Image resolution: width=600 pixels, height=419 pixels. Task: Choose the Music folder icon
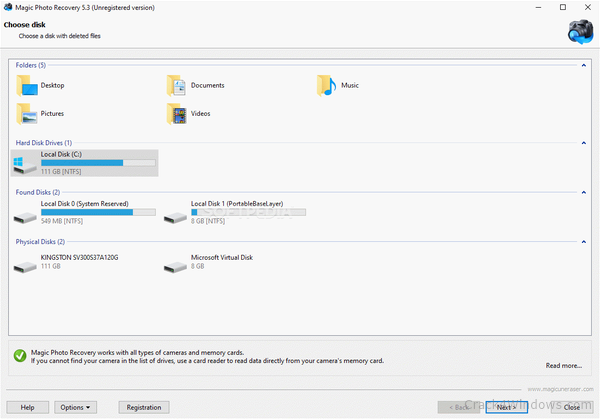326,85
